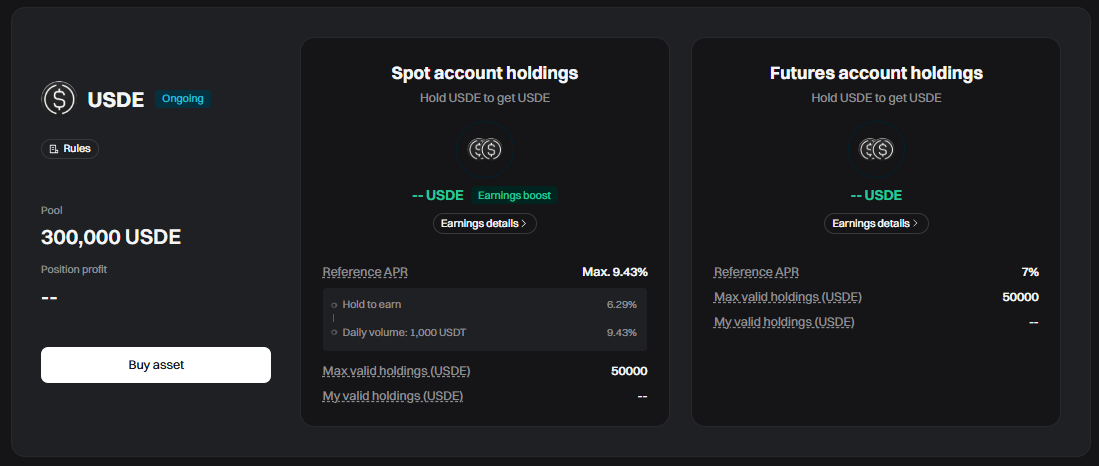Expand Earnings details in Futures account card
1099x466 pixels.
876,223
